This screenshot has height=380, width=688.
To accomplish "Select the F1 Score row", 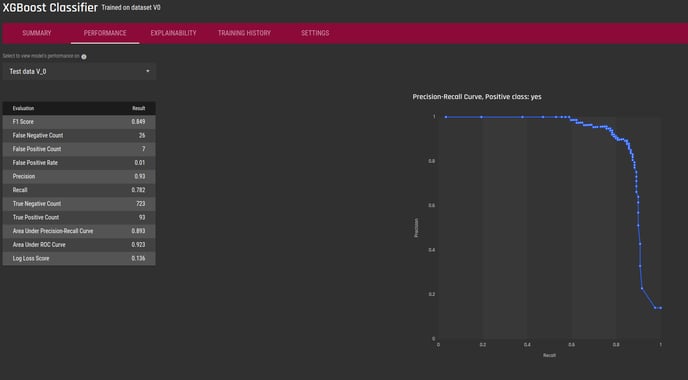I will (79, 122).
